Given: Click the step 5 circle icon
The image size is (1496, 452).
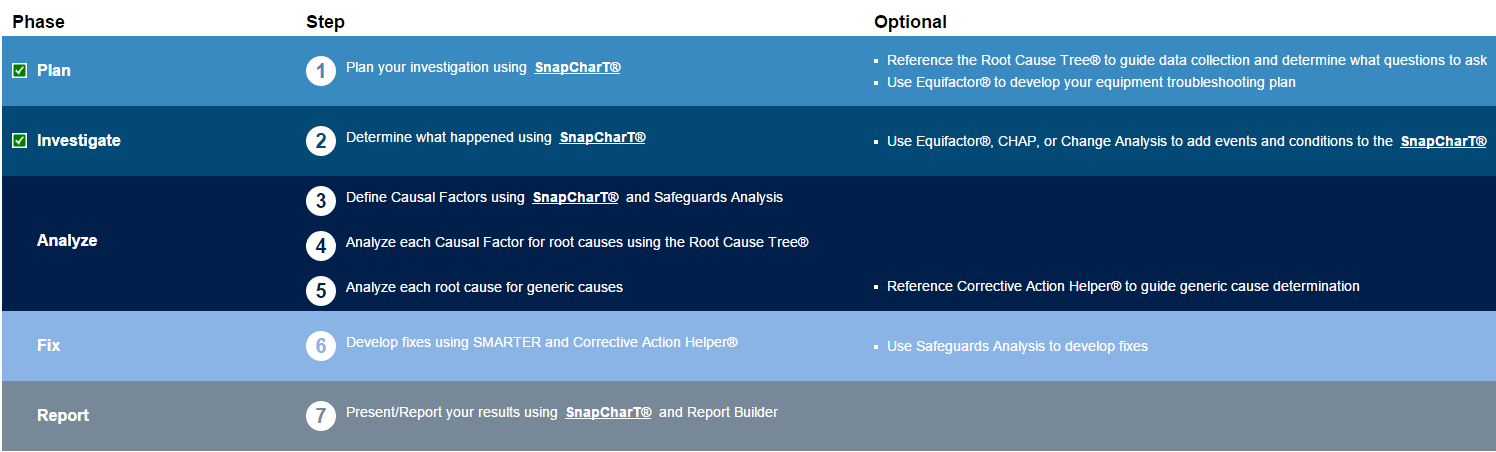Looking at the screenshot, I should point(321,291).
